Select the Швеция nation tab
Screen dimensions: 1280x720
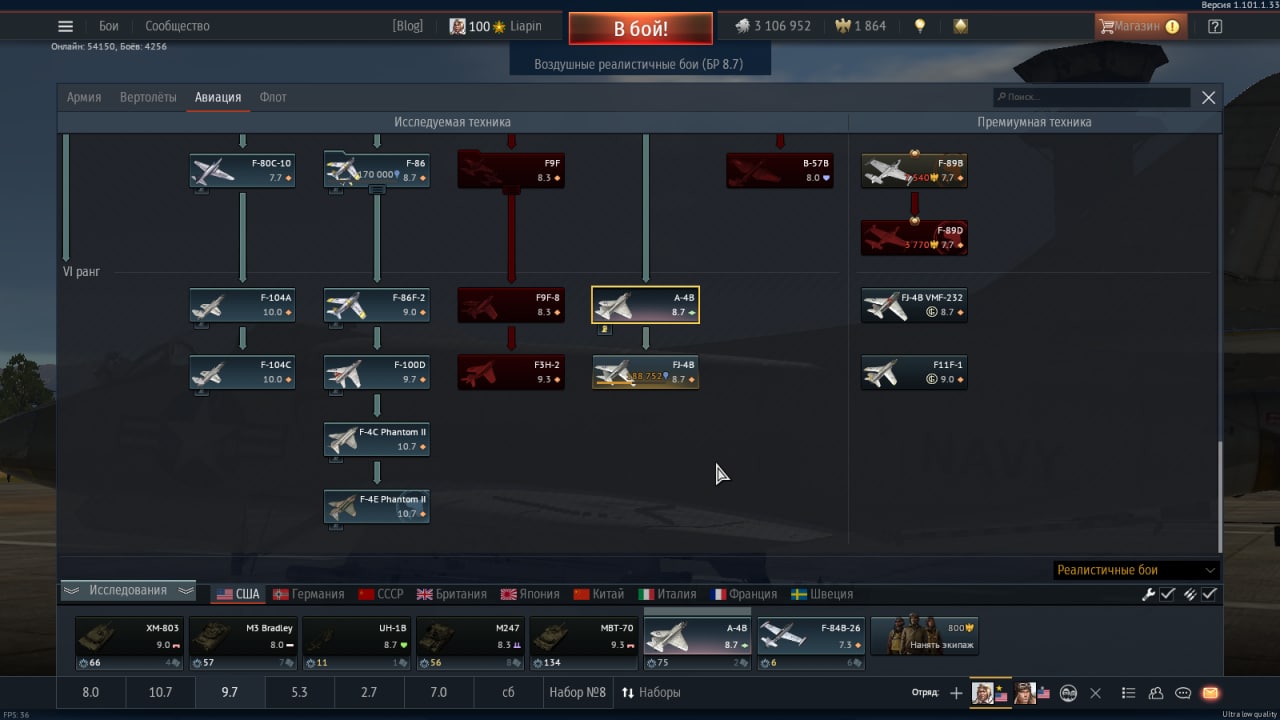822,594
